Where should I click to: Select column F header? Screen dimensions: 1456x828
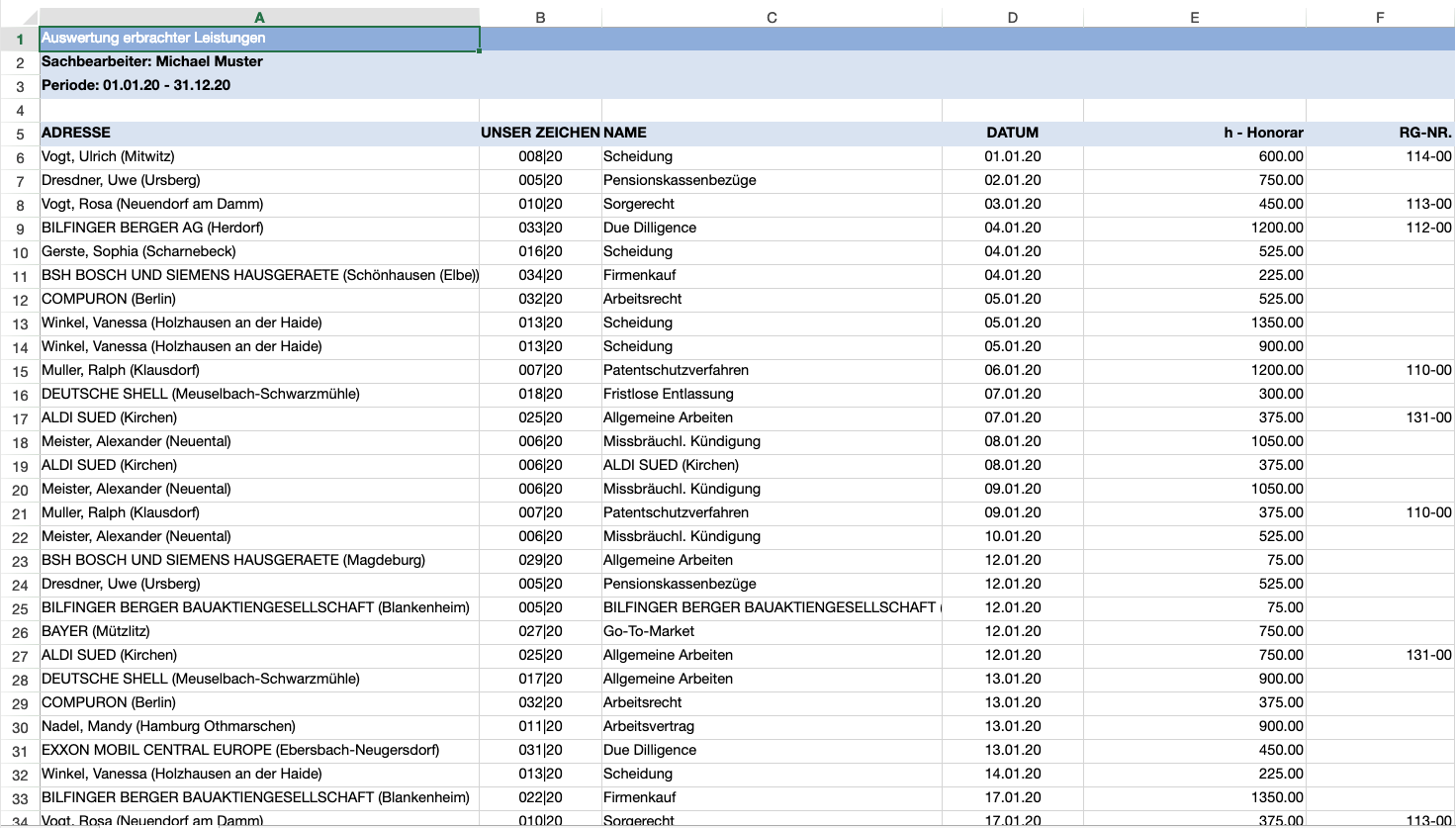tap(1380, 18)
